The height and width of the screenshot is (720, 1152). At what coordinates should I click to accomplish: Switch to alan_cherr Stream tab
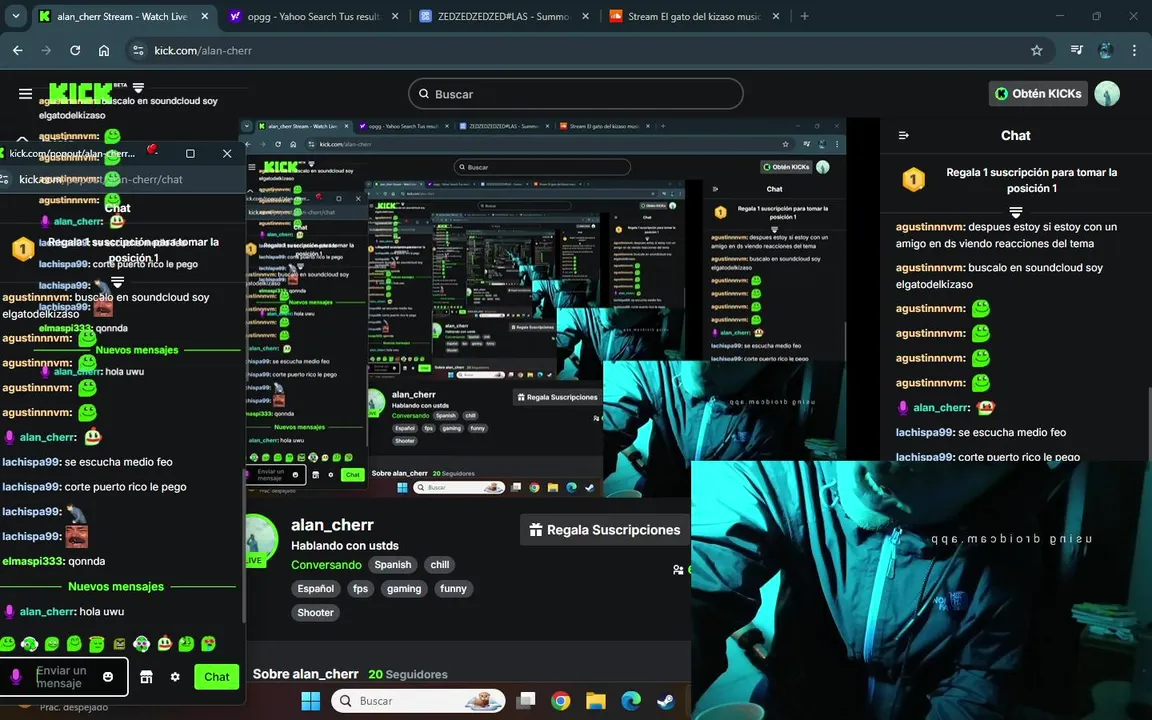[x=122, y=16]
